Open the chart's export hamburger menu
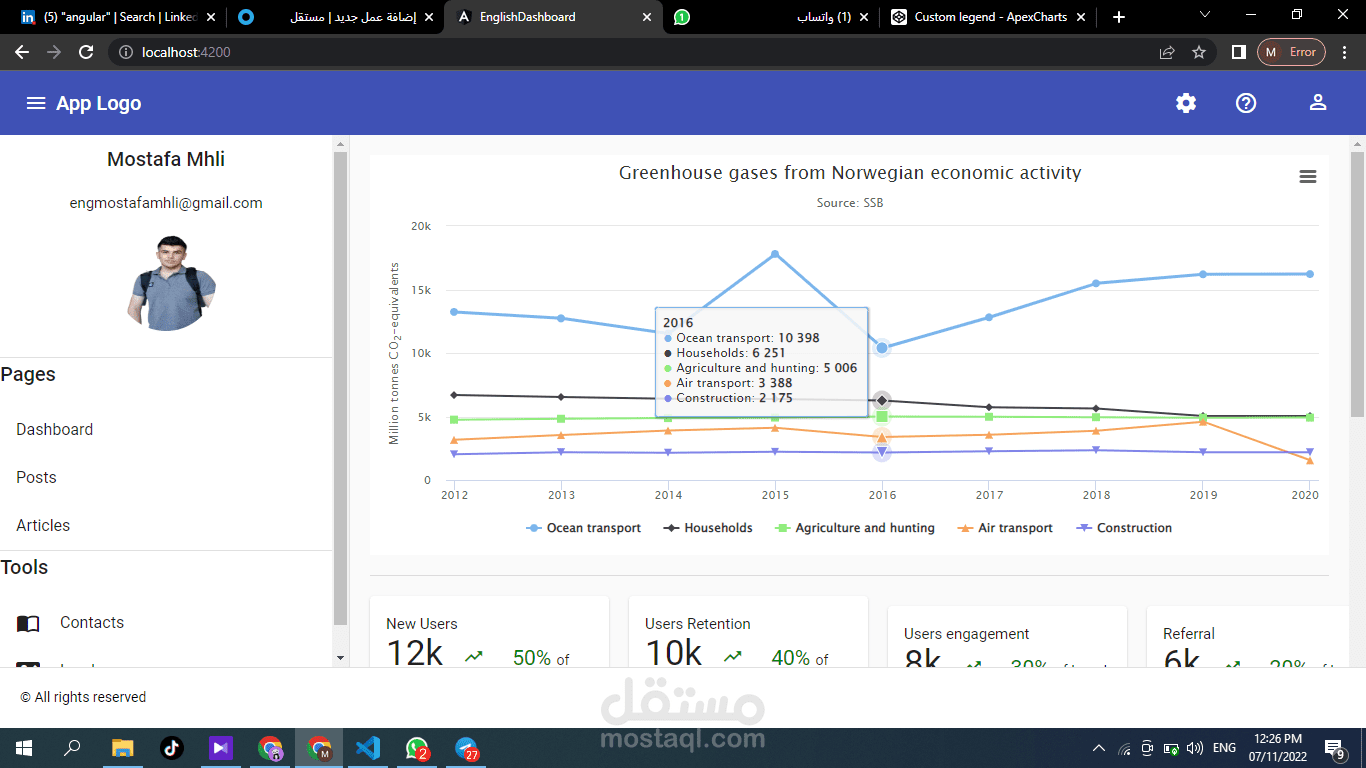The height and width of the screenshot is (768, 1366). coord(1308,176)
